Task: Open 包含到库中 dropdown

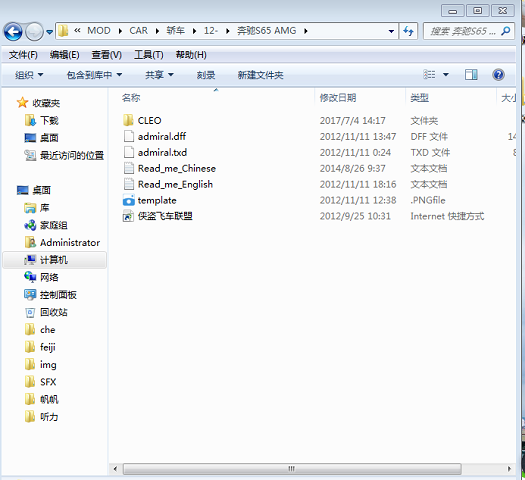Action: 94,75
